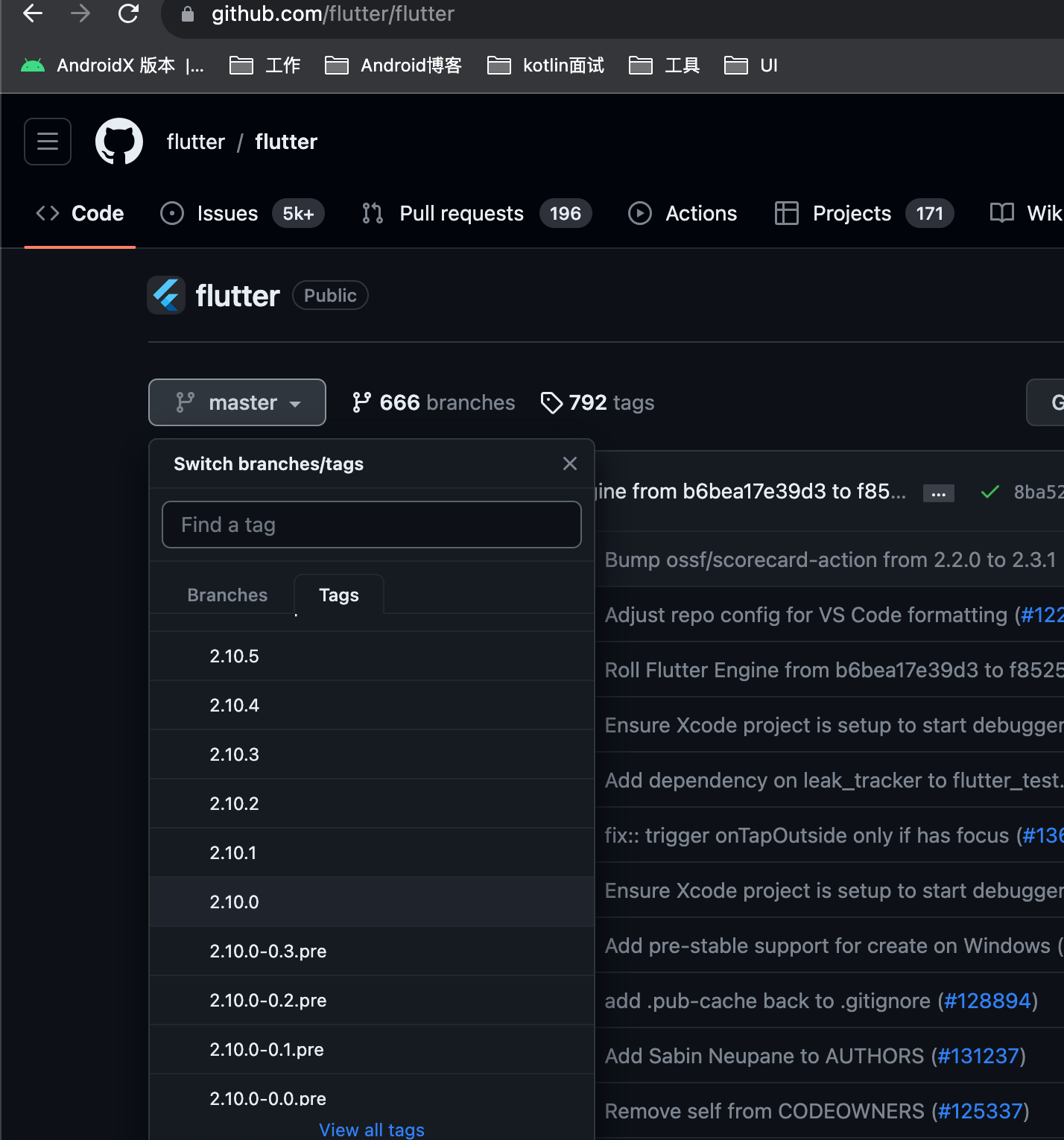1064x1140 pixels.
Task: Select tag 2.10.0
Action: [372, 902]
